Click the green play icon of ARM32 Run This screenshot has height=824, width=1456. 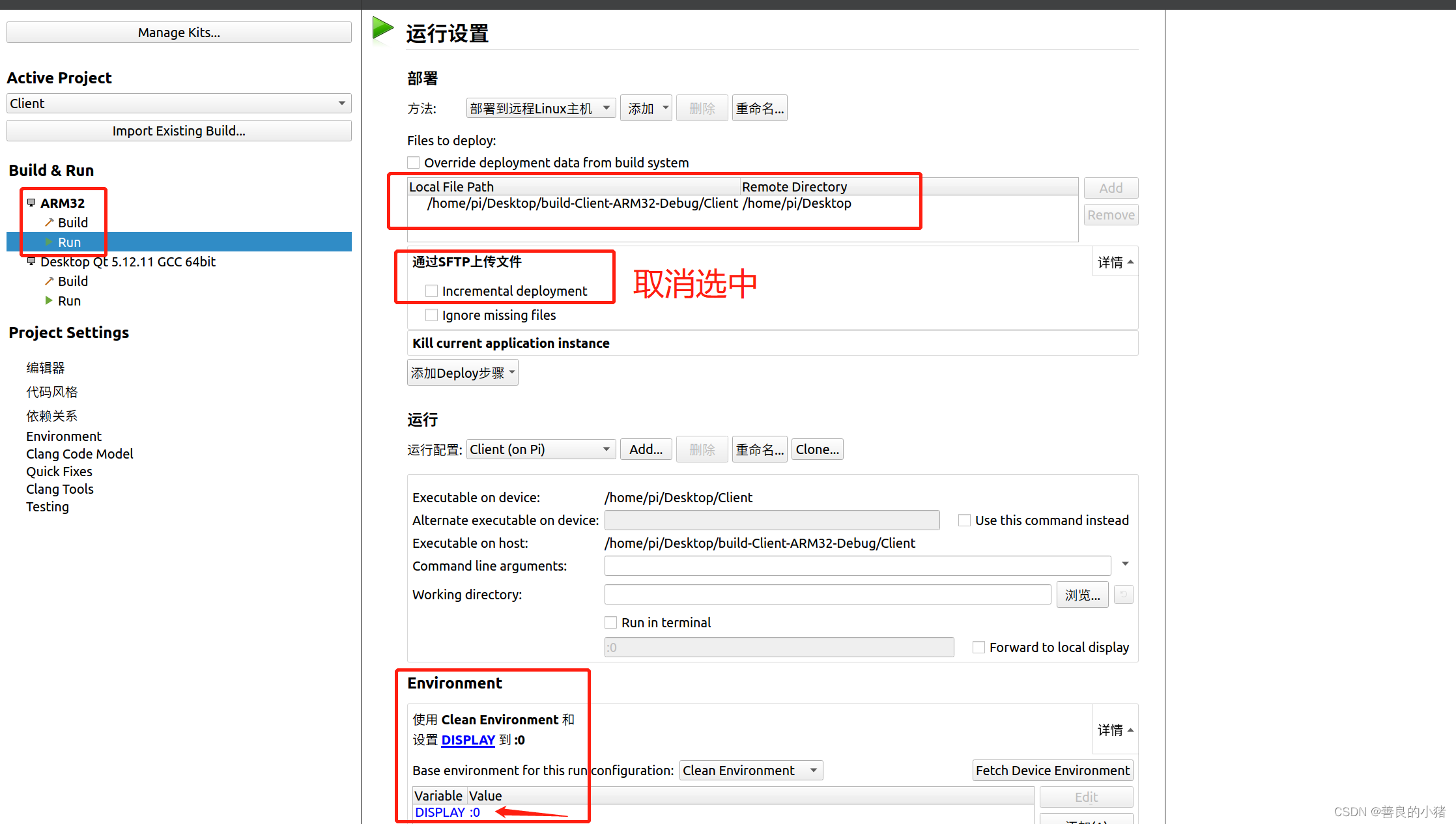point(49,242)
